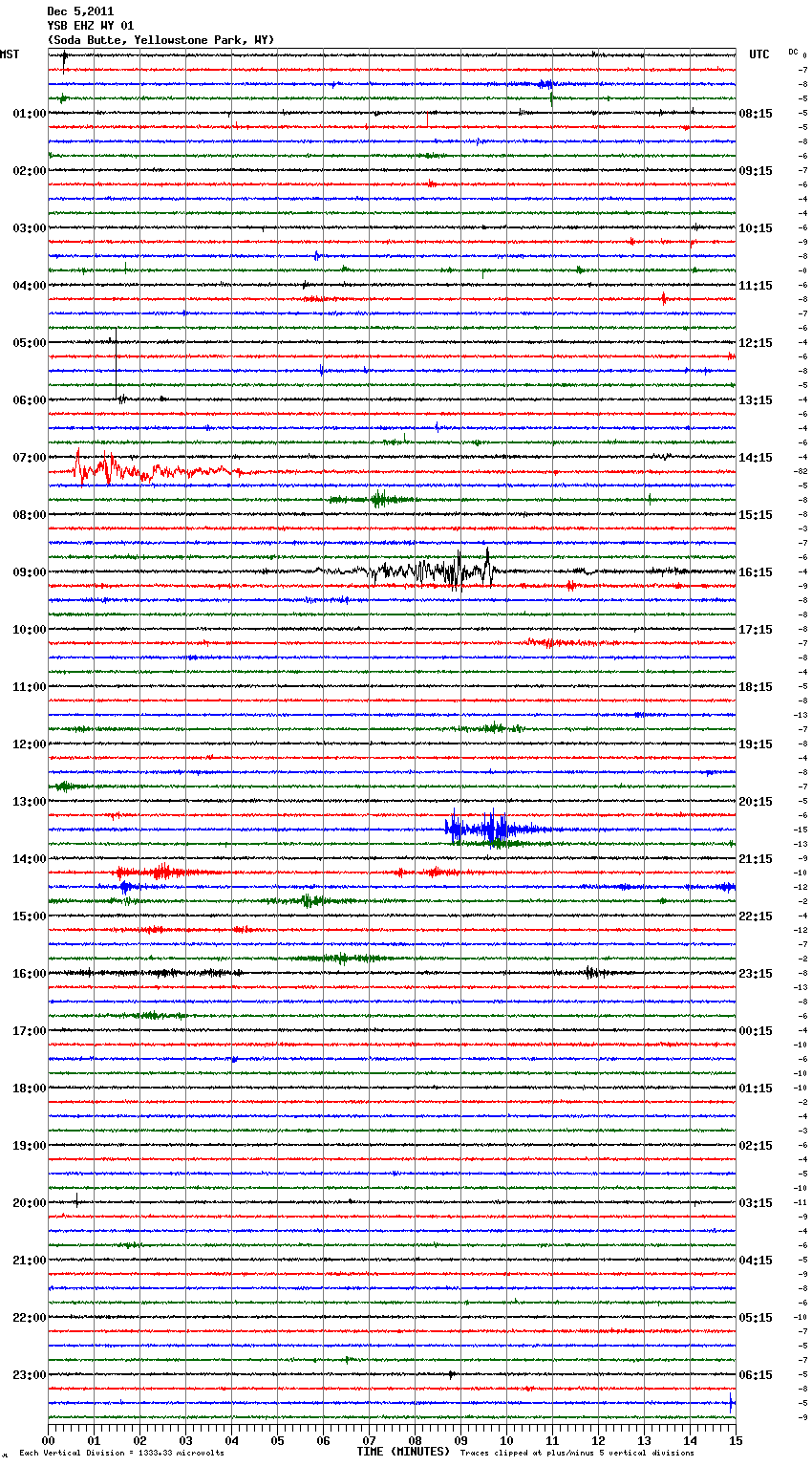Select the "16:00" MST time label
The image size is (812, 1466).
pos(30,974)
